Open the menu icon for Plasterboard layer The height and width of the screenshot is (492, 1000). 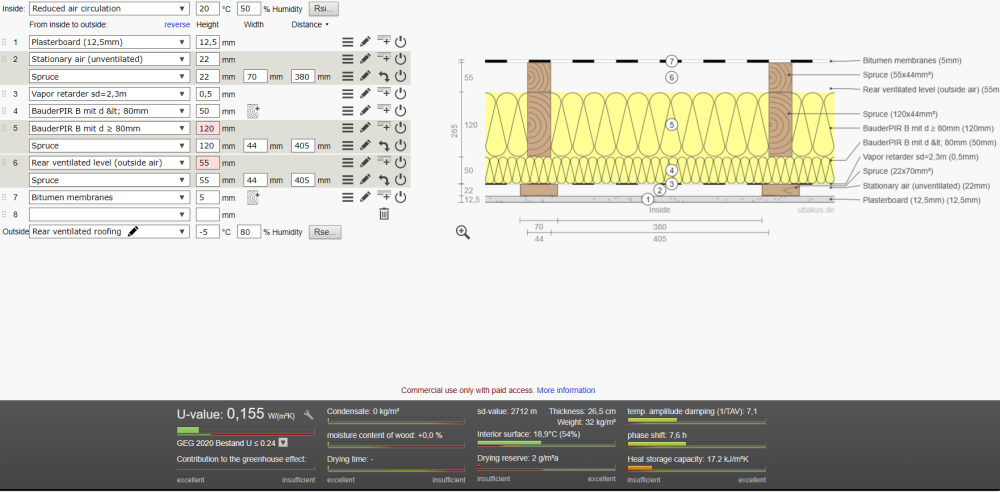tap(348, 42)
